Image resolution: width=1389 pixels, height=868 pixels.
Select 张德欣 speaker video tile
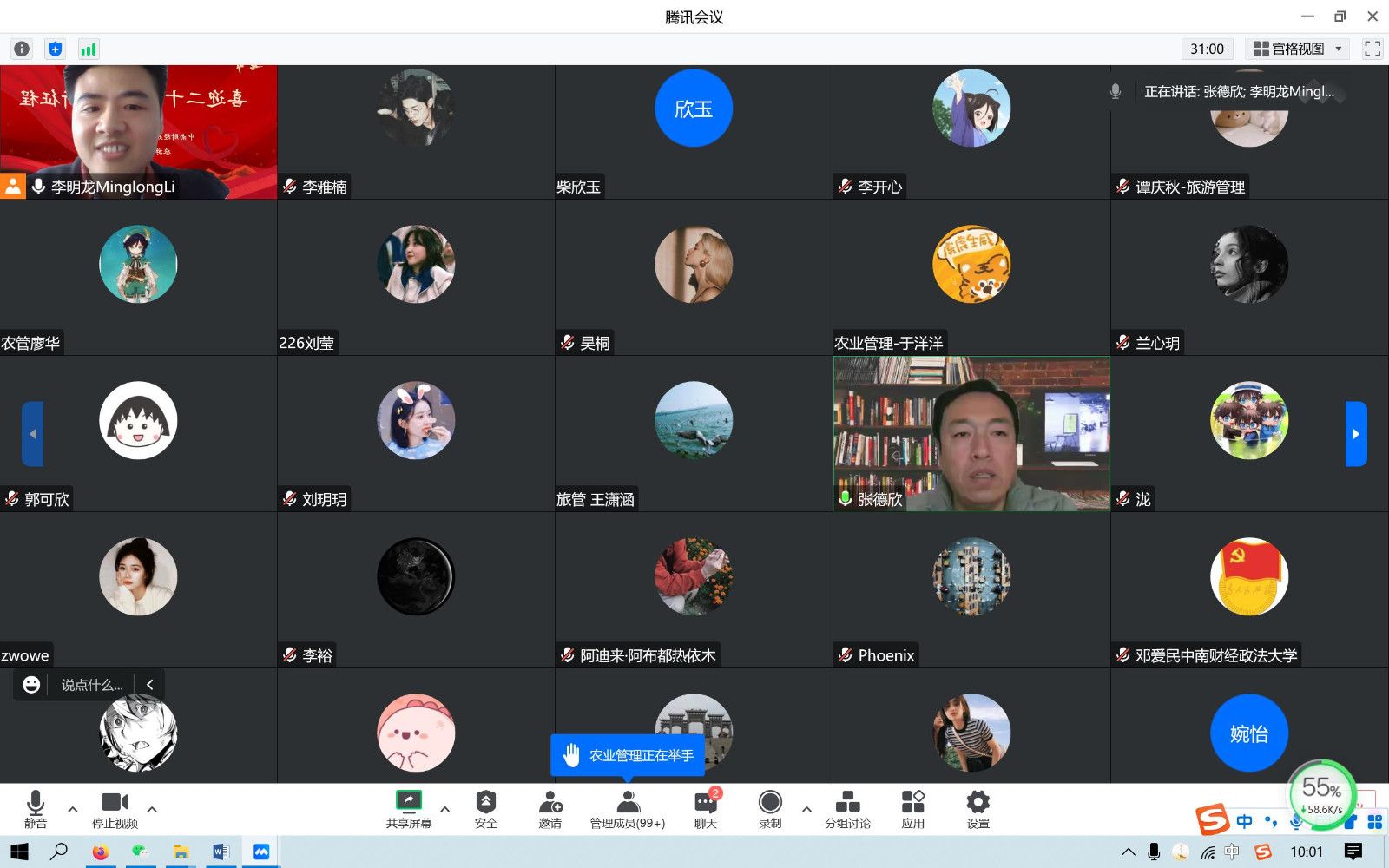pos(971,433)
